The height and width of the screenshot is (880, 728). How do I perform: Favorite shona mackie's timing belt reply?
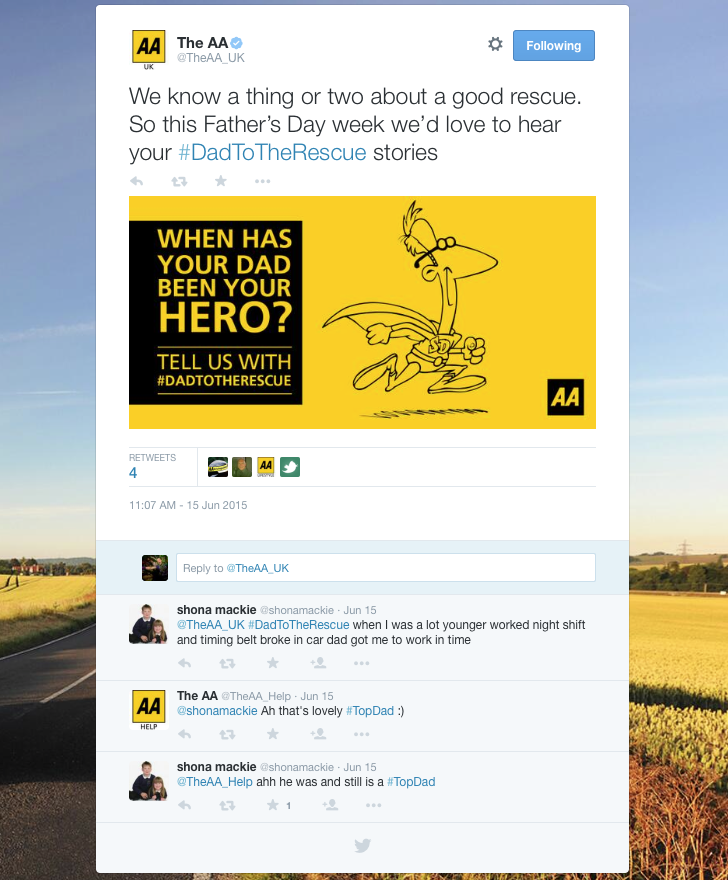pyautogui.click(x=273, y=663)
